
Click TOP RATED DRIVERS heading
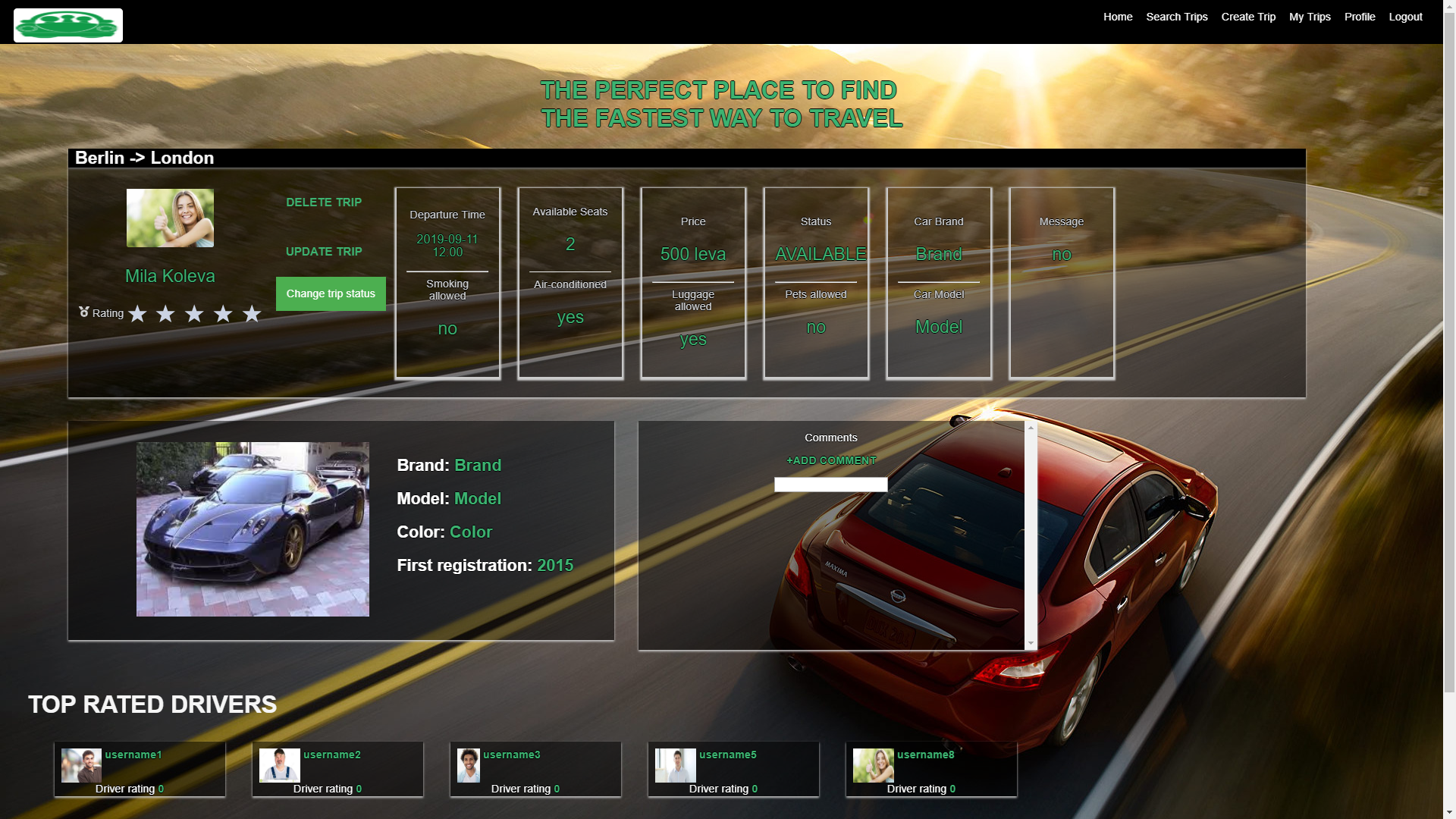click(x=152, y=704)
